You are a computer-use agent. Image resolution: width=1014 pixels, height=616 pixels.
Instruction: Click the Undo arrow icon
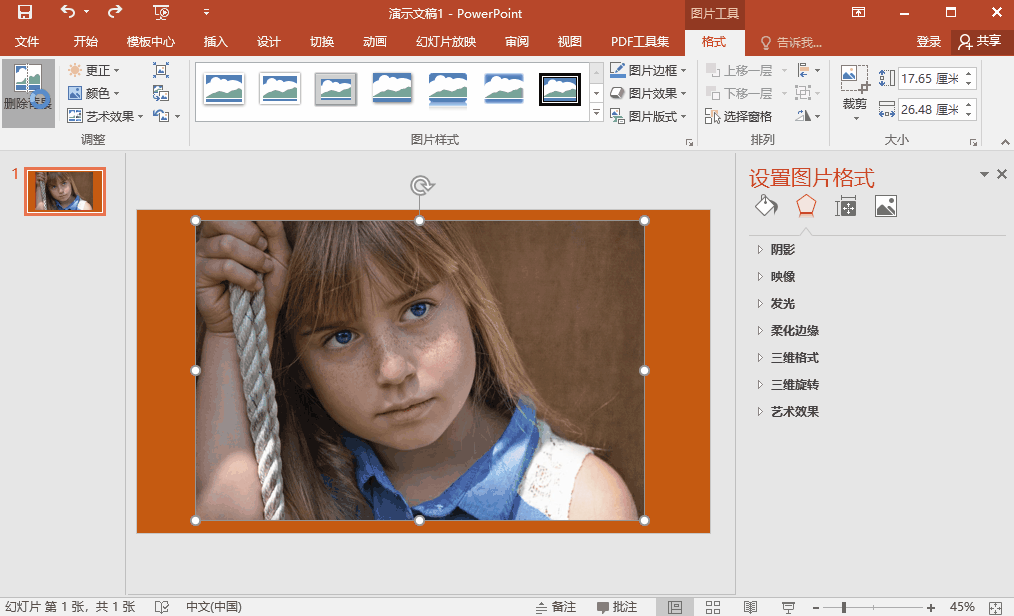pos(67,13)
